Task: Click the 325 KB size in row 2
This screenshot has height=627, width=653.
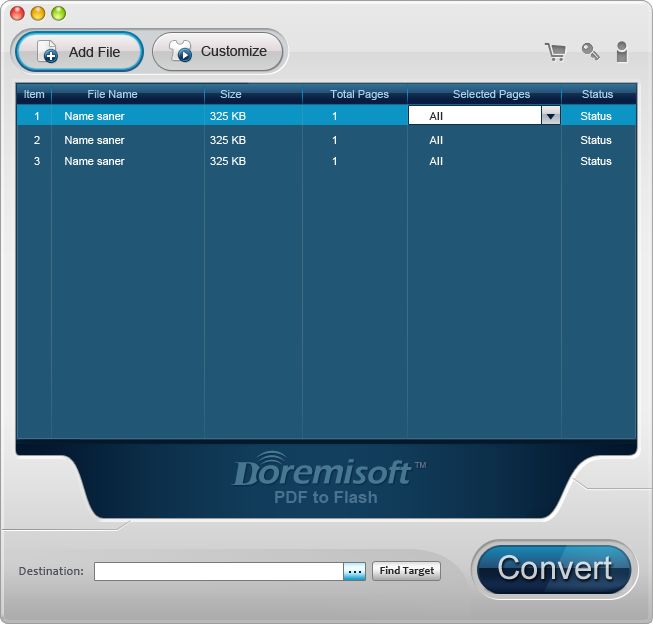Action: point(228,140)
